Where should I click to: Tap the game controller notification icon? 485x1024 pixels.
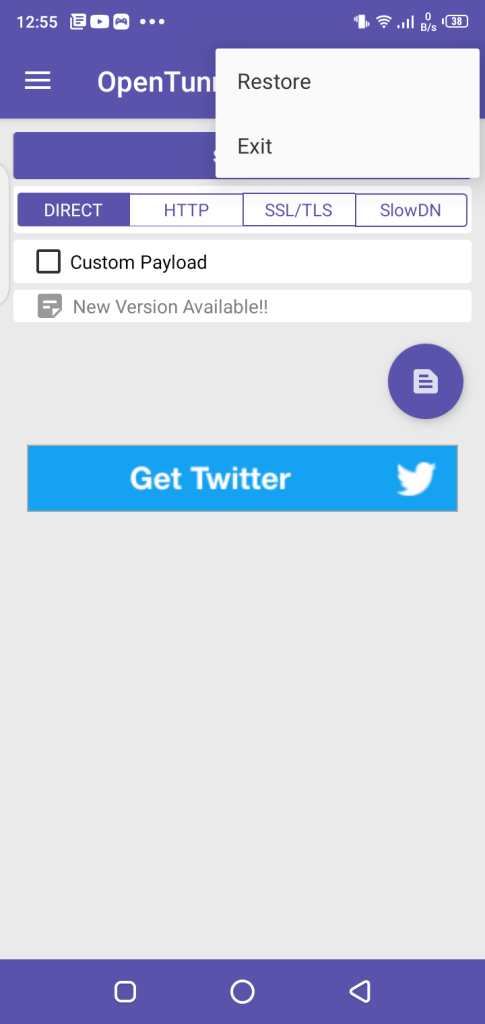click(x=121, y=22)
